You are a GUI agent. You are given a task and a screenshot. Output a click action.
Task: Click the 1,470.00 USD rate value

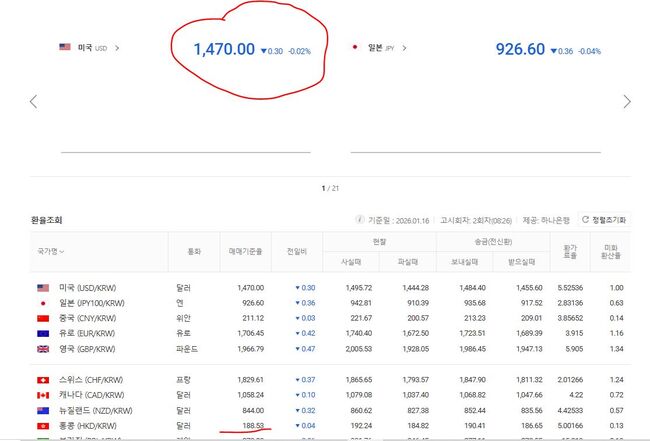(223, 48)
